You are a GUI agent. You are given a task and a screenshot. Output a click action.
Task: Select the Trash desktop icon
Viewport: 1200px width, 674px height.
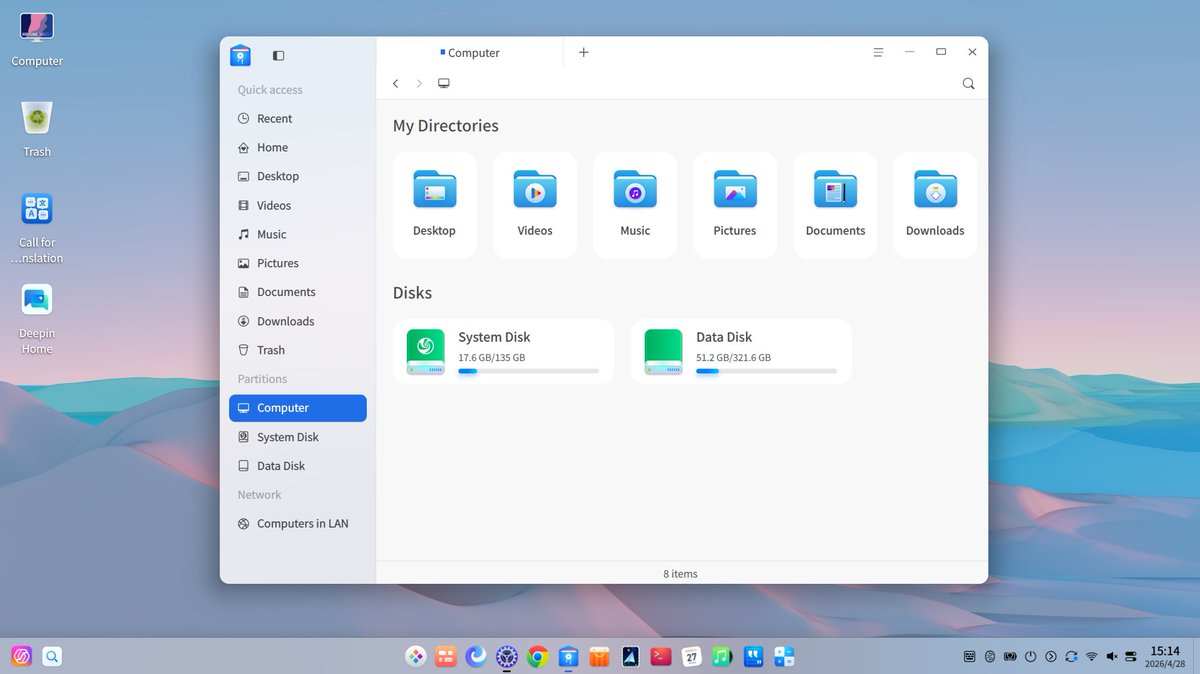tap(37, 129)
